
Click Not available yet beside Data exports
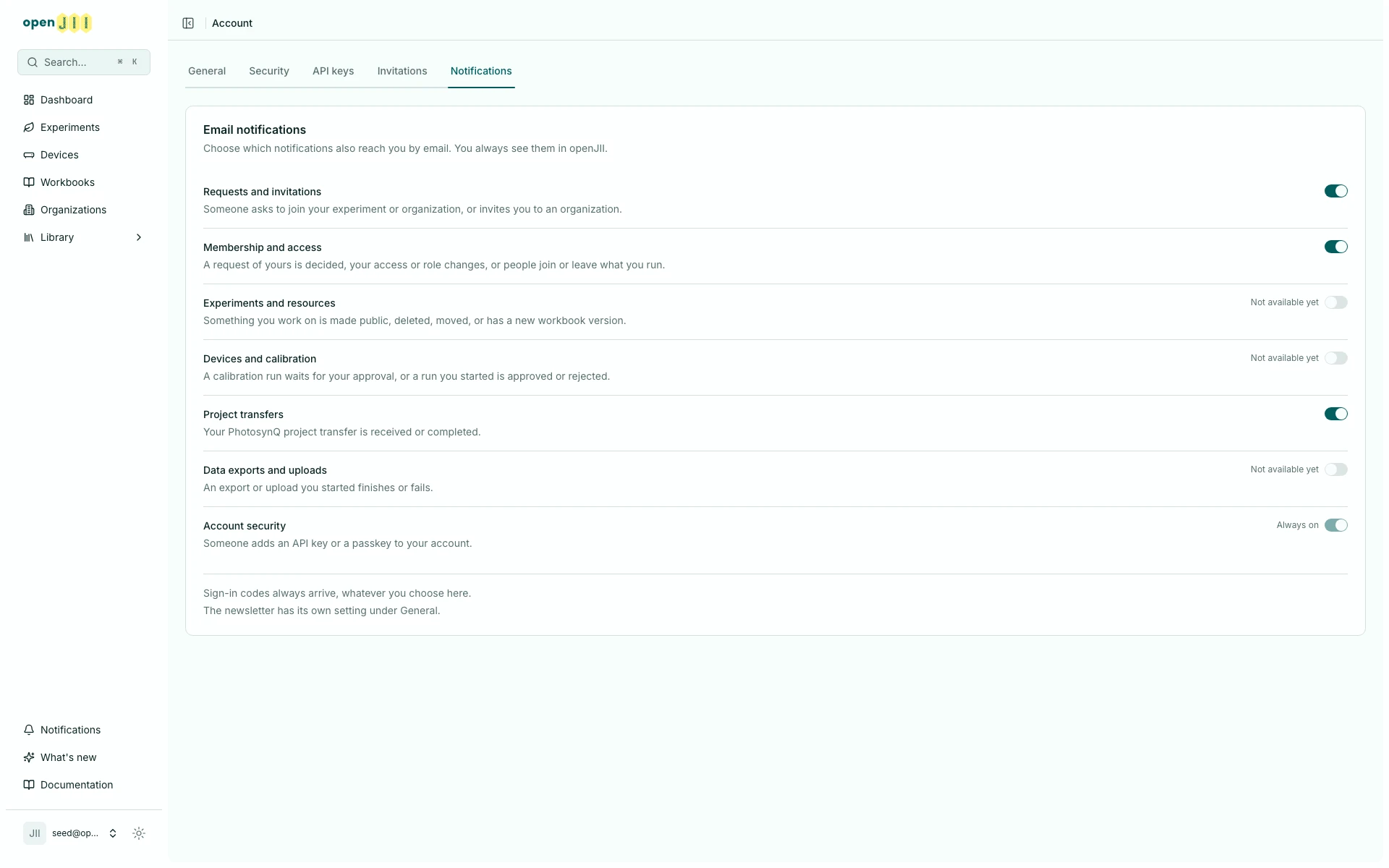point(1284,469)
